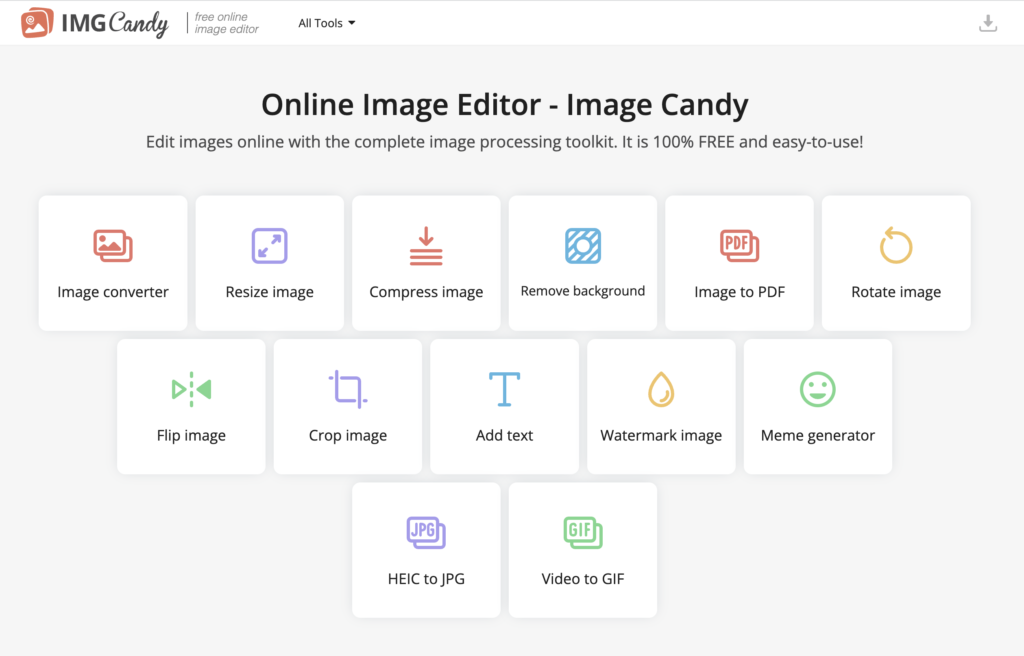Open the HEIC to JPG label
The height and width of the screenshot is (656, 1024).
pos(426,579)
